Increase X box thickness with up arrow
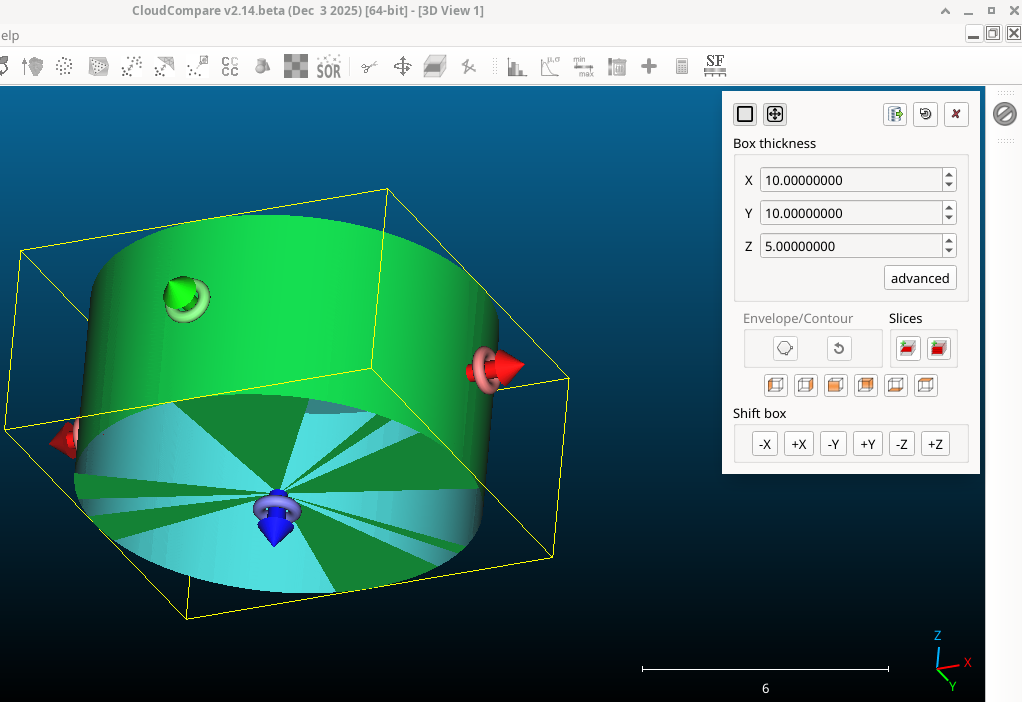Image resolution: width=1022 pixels, height=702 pixels. pyautogui.click(x=948, y=175)
